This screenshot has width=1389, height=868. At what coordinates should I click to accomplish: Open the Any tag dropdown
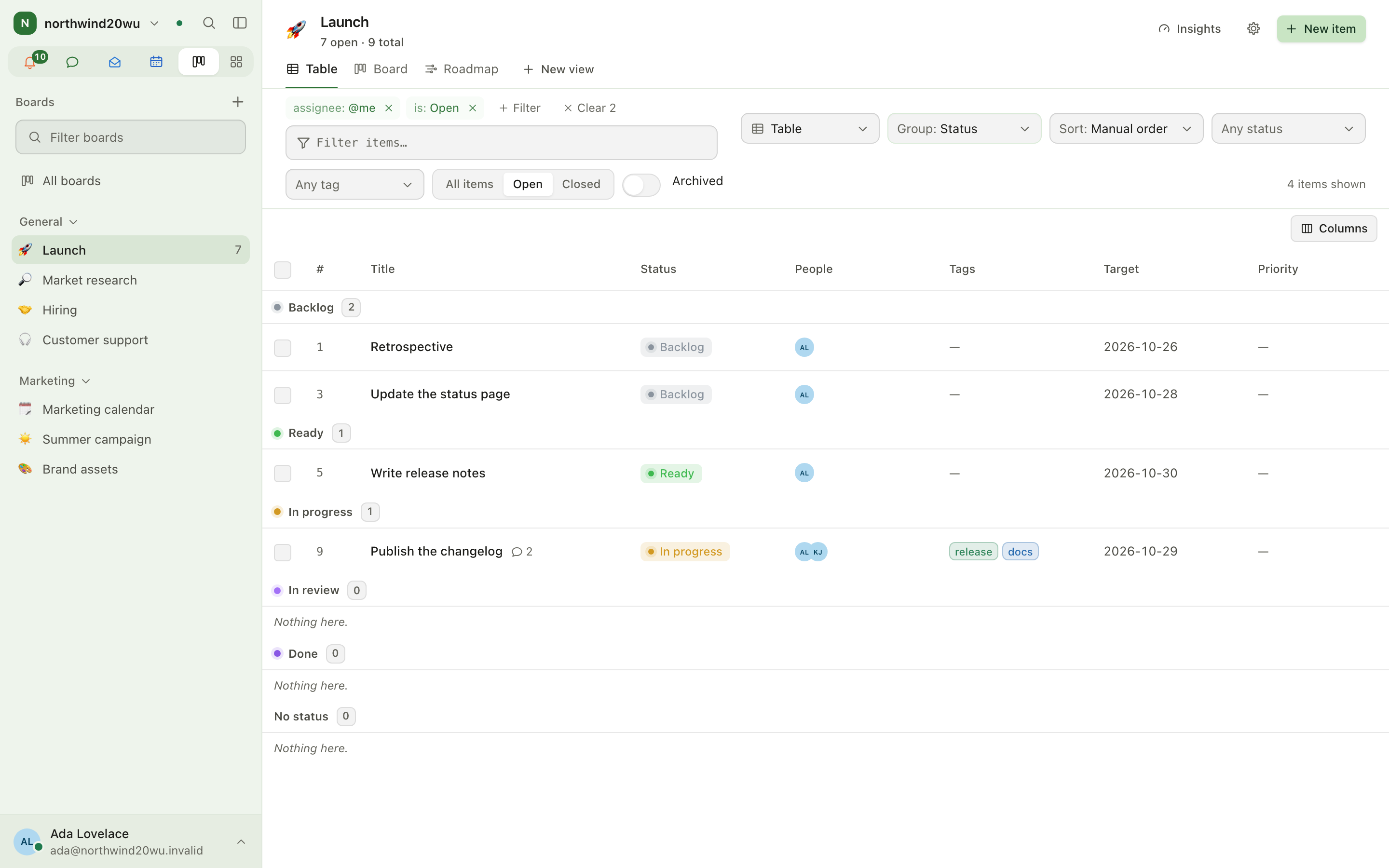click(354, 184)
